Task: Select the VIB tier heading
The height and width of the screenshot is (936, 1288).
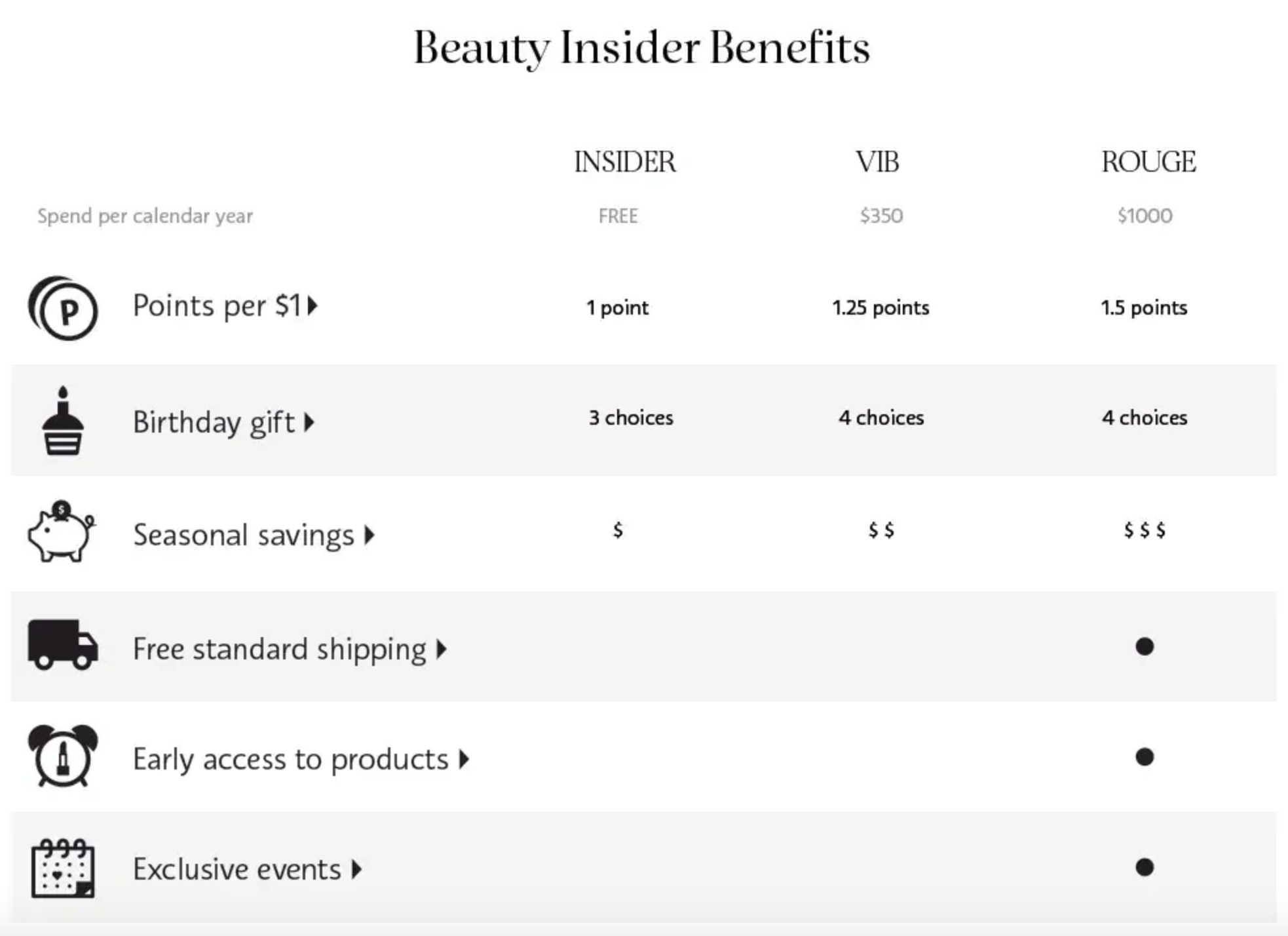Action: 877,162
